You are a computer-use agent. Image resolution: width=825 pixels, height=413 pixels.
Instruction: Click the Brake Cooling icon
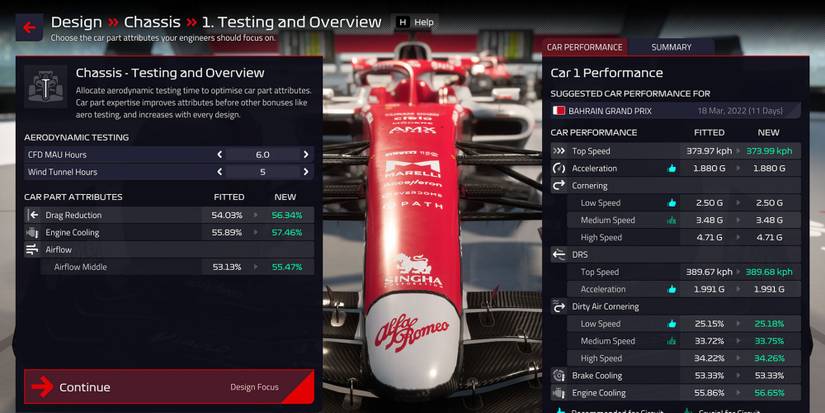click(559, 376)
